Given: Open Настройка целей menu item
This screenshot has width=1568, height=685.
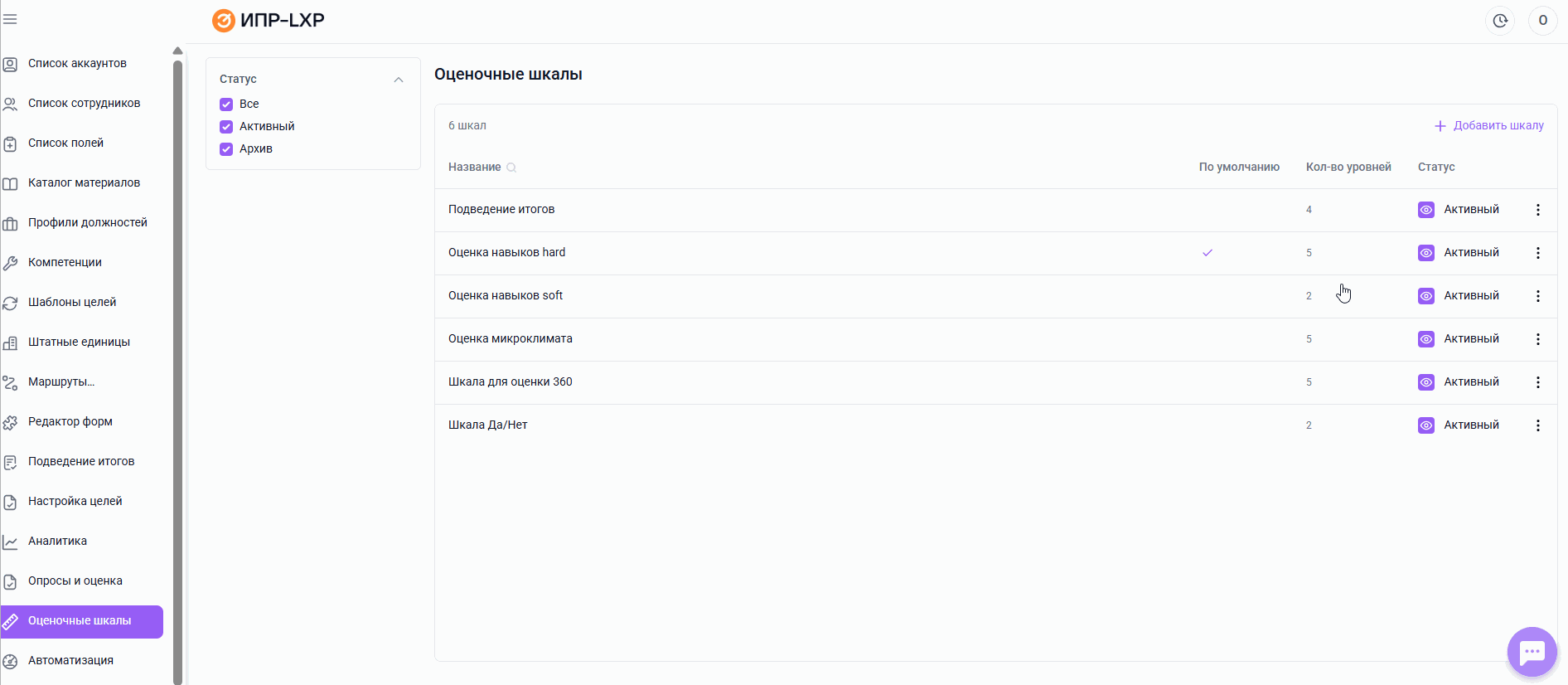Looking at the screenshot, I should (x=81, y=501).
